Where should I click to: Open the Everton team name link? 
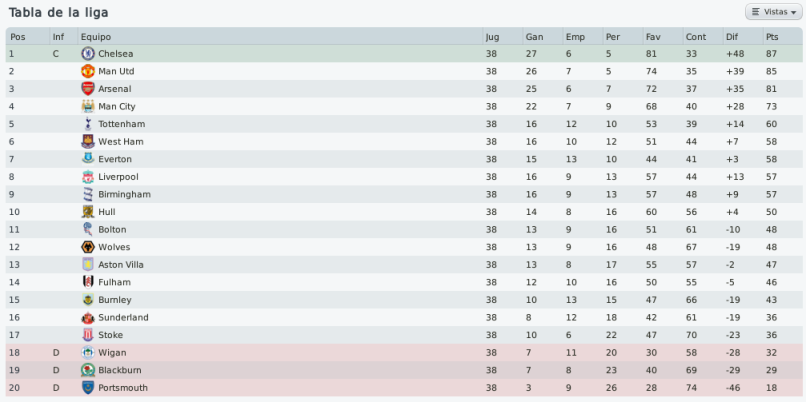pyautogui.click(x=115, y=159)
